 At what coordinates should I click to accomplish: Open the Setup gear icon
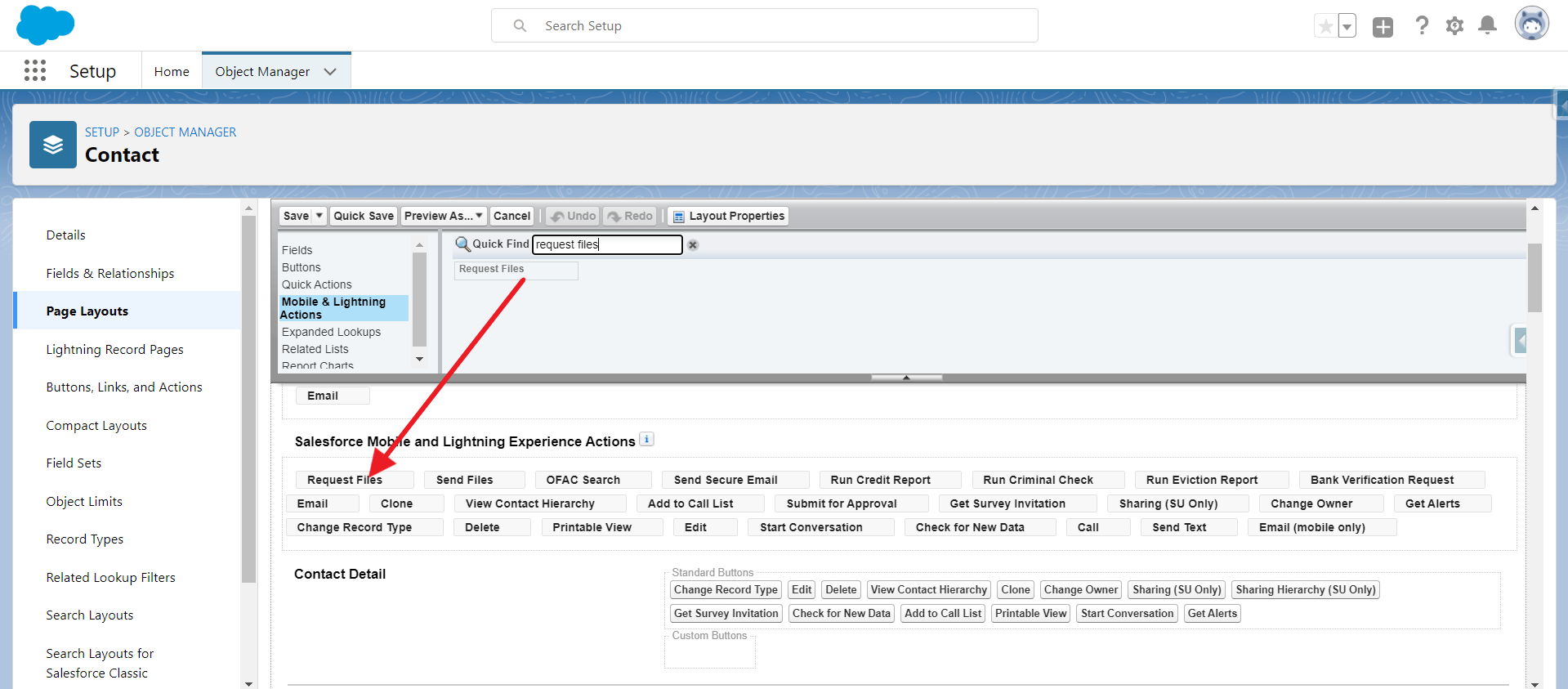point(1454,26)
